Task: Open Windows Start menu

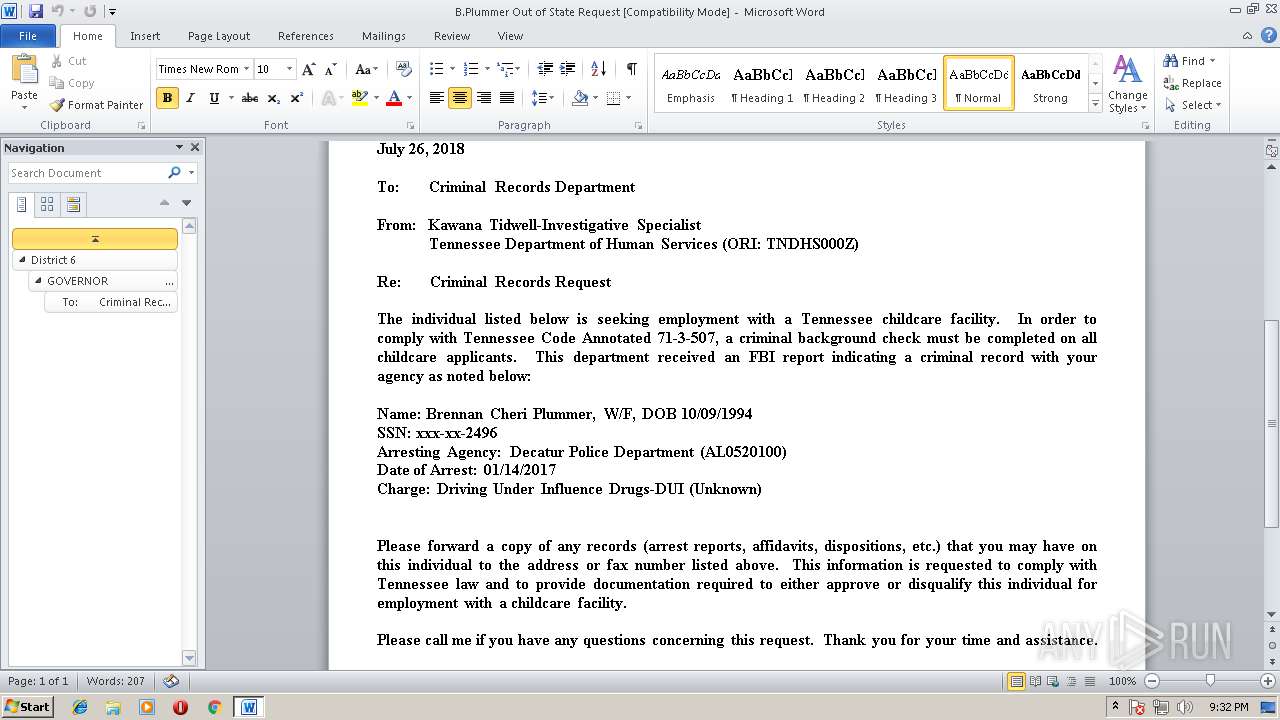Action: (27, 706)
